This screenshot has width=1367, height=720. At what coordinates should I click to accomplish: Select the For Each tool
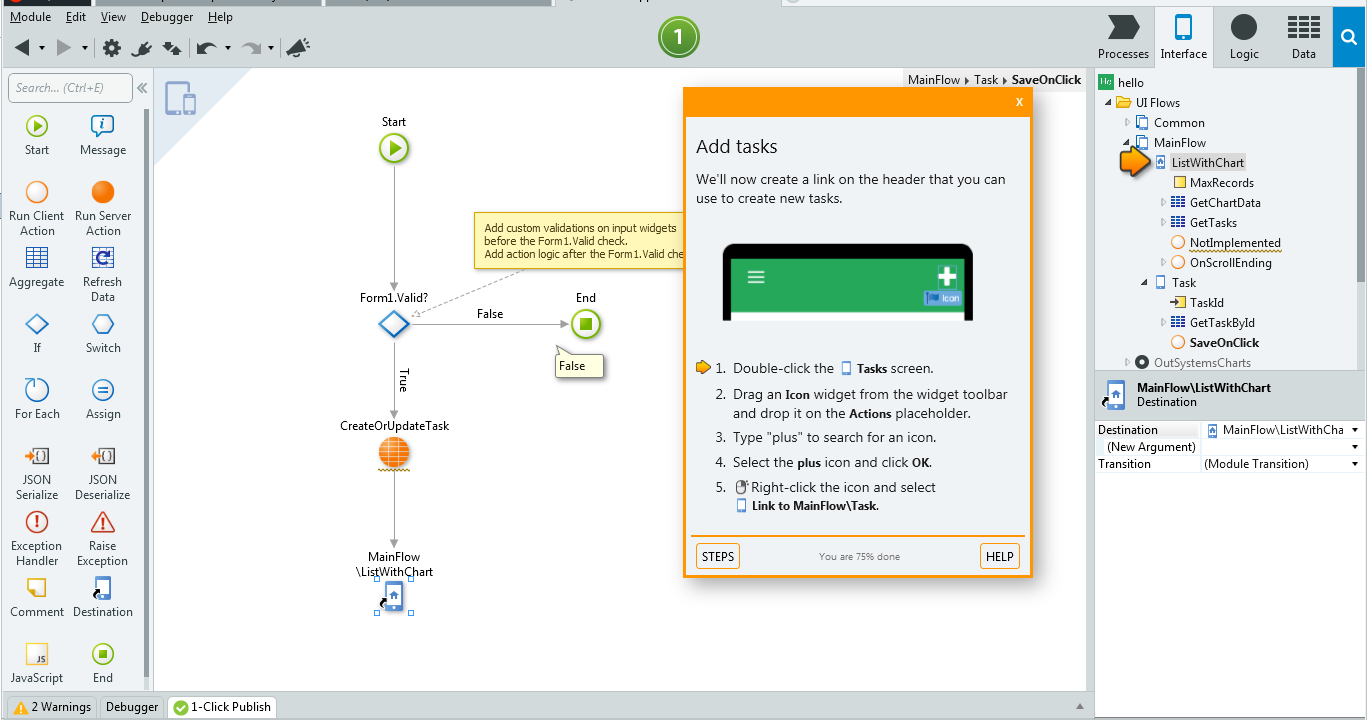coord(37,399)
